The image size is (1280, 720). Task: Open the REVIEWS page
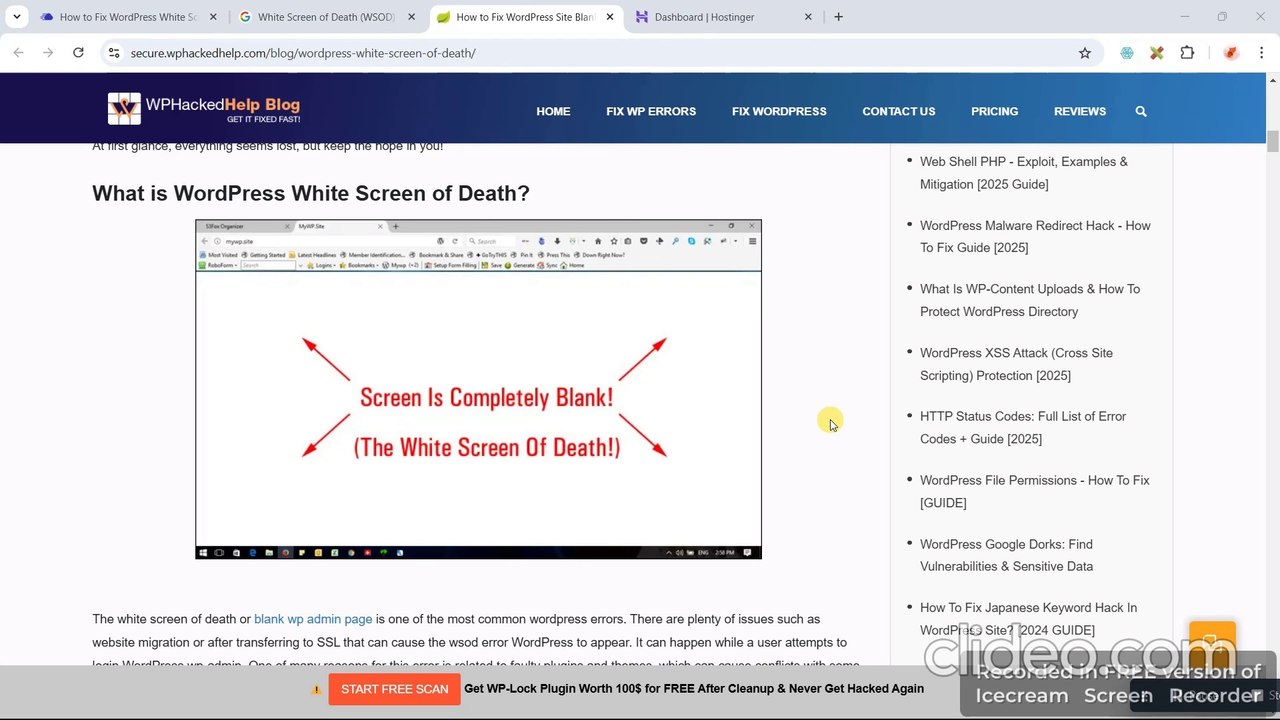coord(1080,111)
